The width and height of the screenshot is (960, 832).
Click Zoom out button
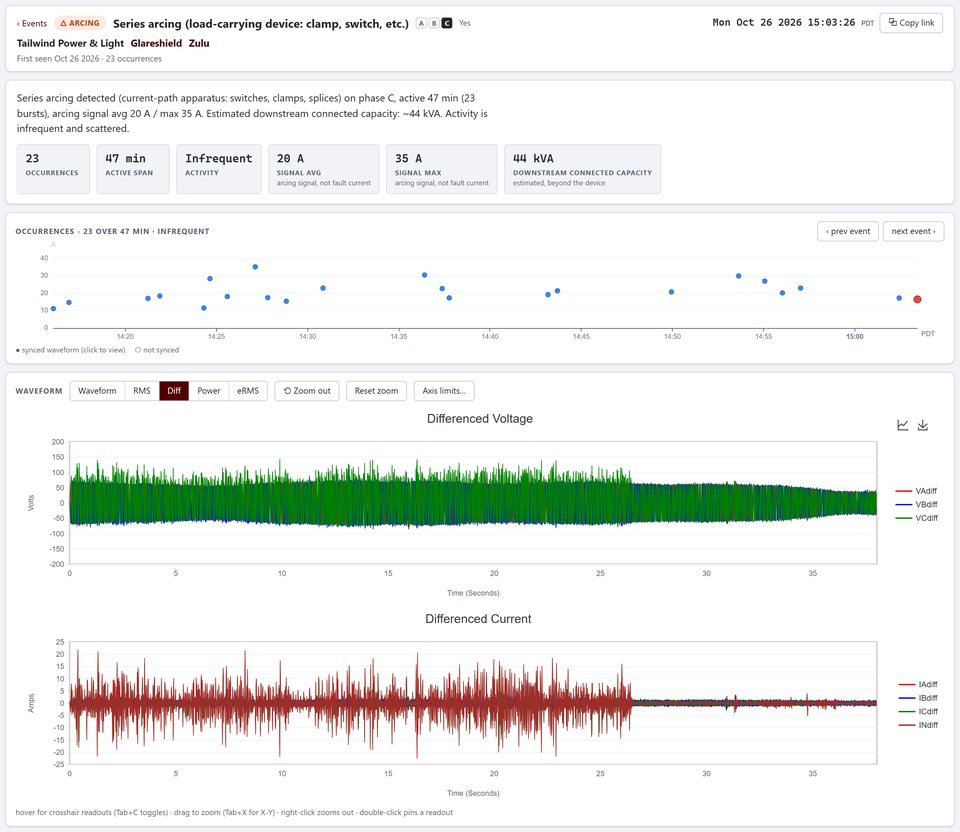307,391
